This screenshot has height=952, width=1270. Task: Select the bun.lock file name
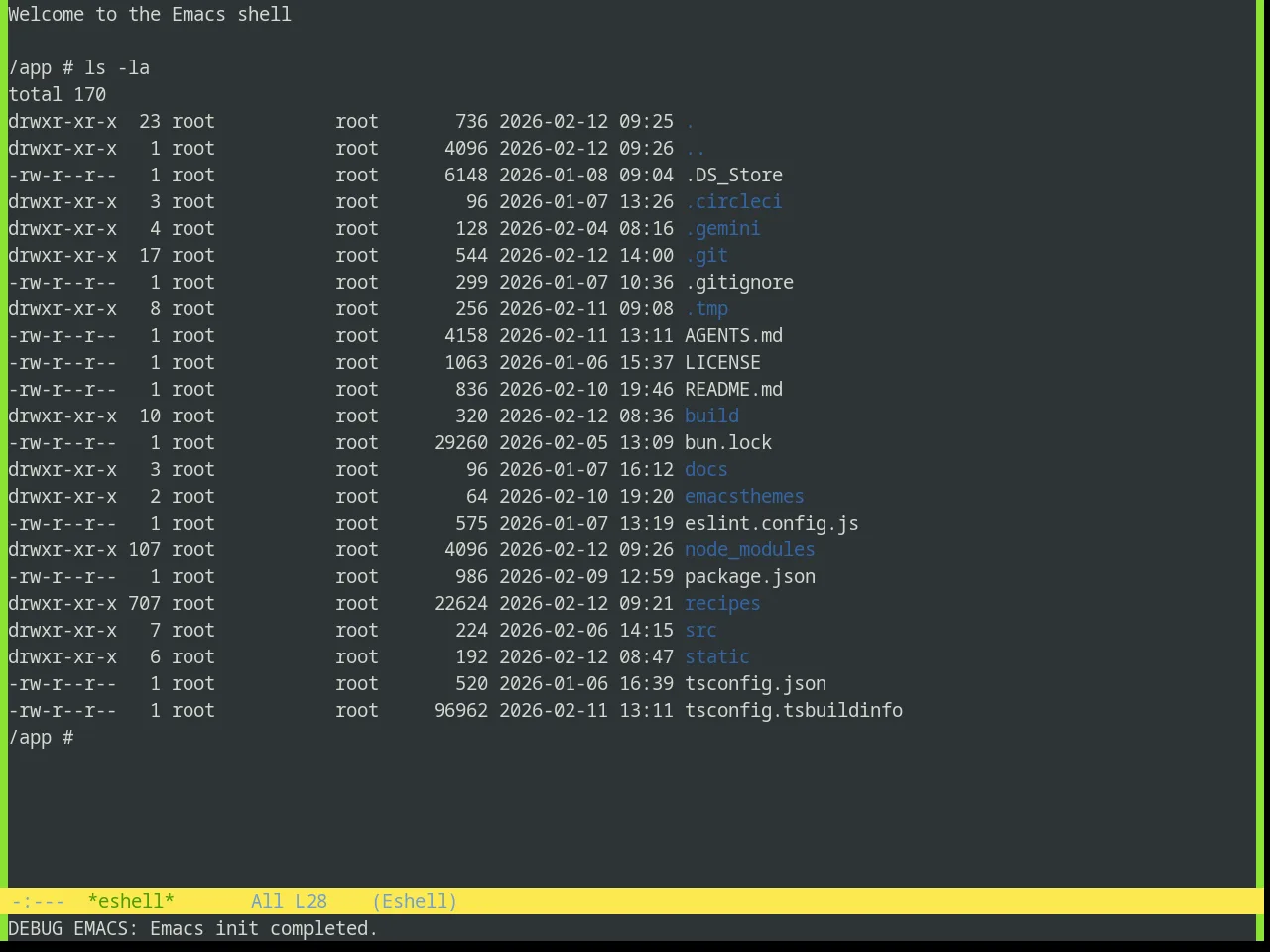pos(728,443)
